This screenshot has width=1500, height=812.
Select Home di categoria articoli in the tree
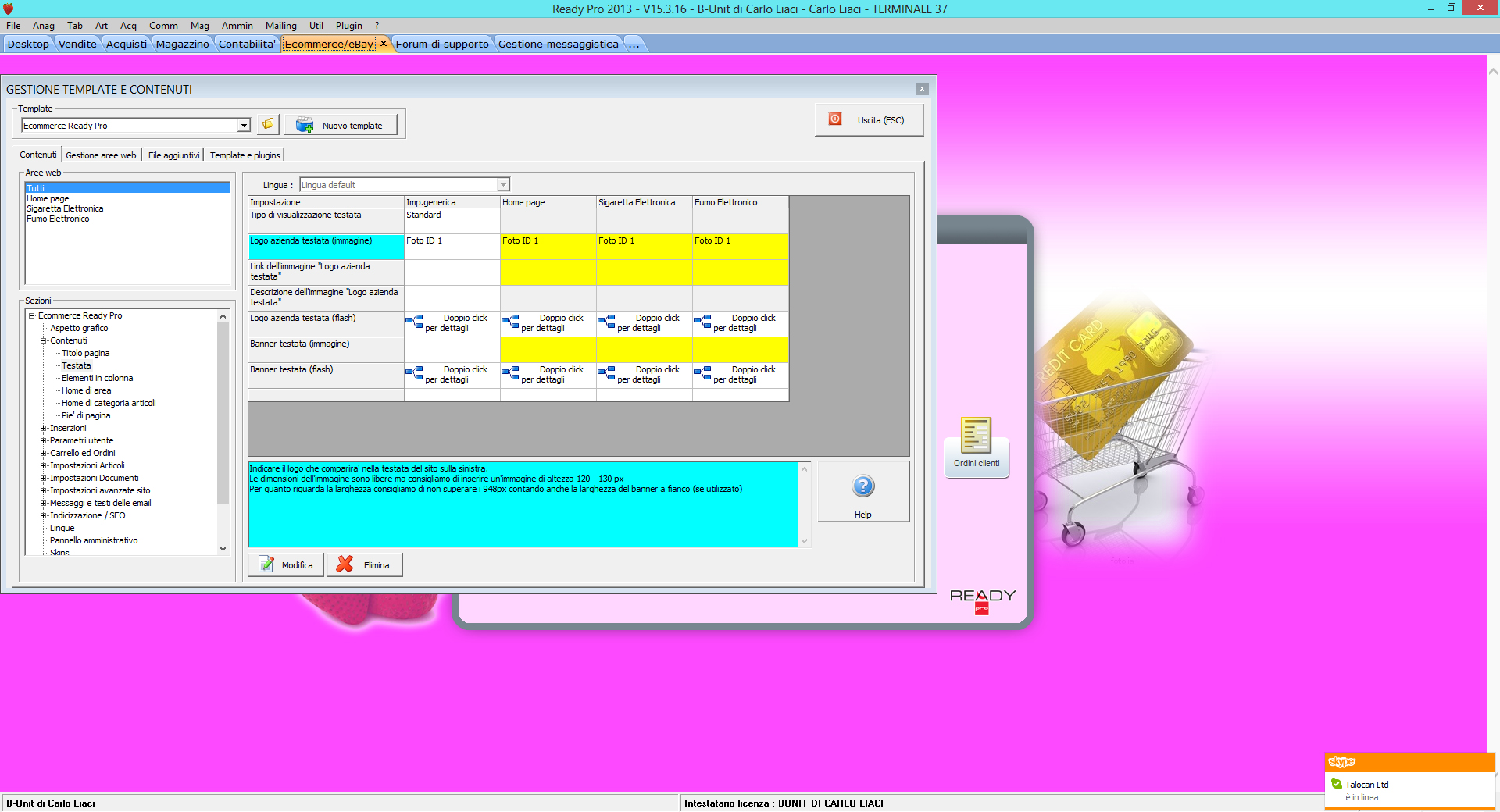coord(109,403)
